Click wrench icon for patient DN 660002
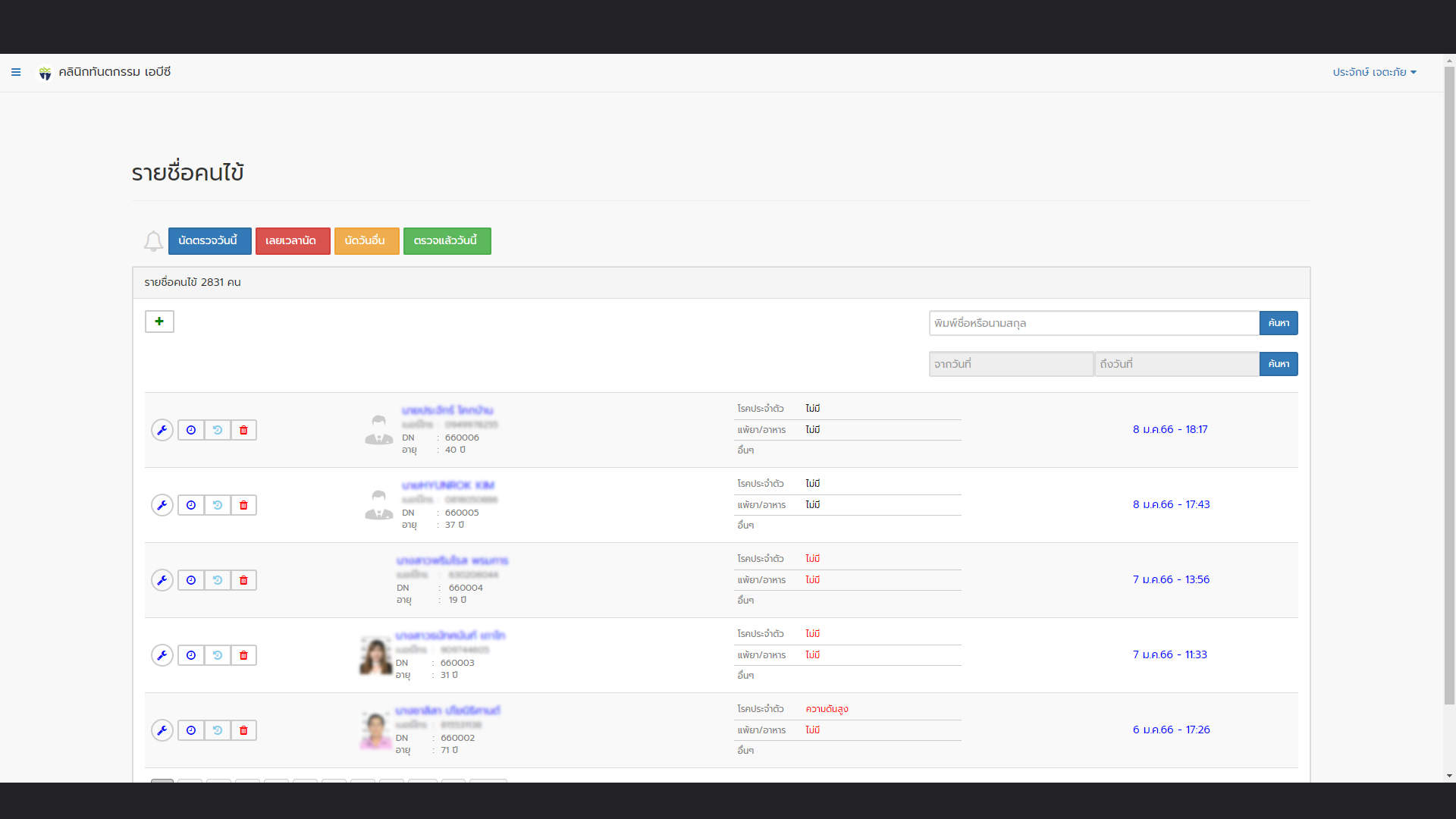 click(162, 730)
